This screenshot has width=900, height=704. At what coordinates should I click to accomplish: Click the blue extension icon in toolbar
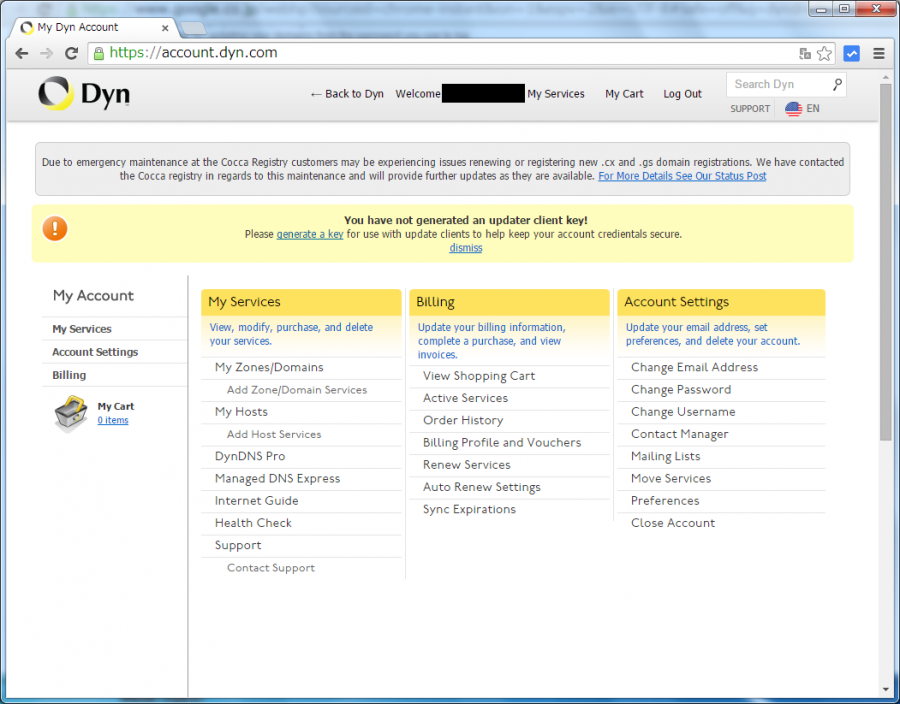851,53
